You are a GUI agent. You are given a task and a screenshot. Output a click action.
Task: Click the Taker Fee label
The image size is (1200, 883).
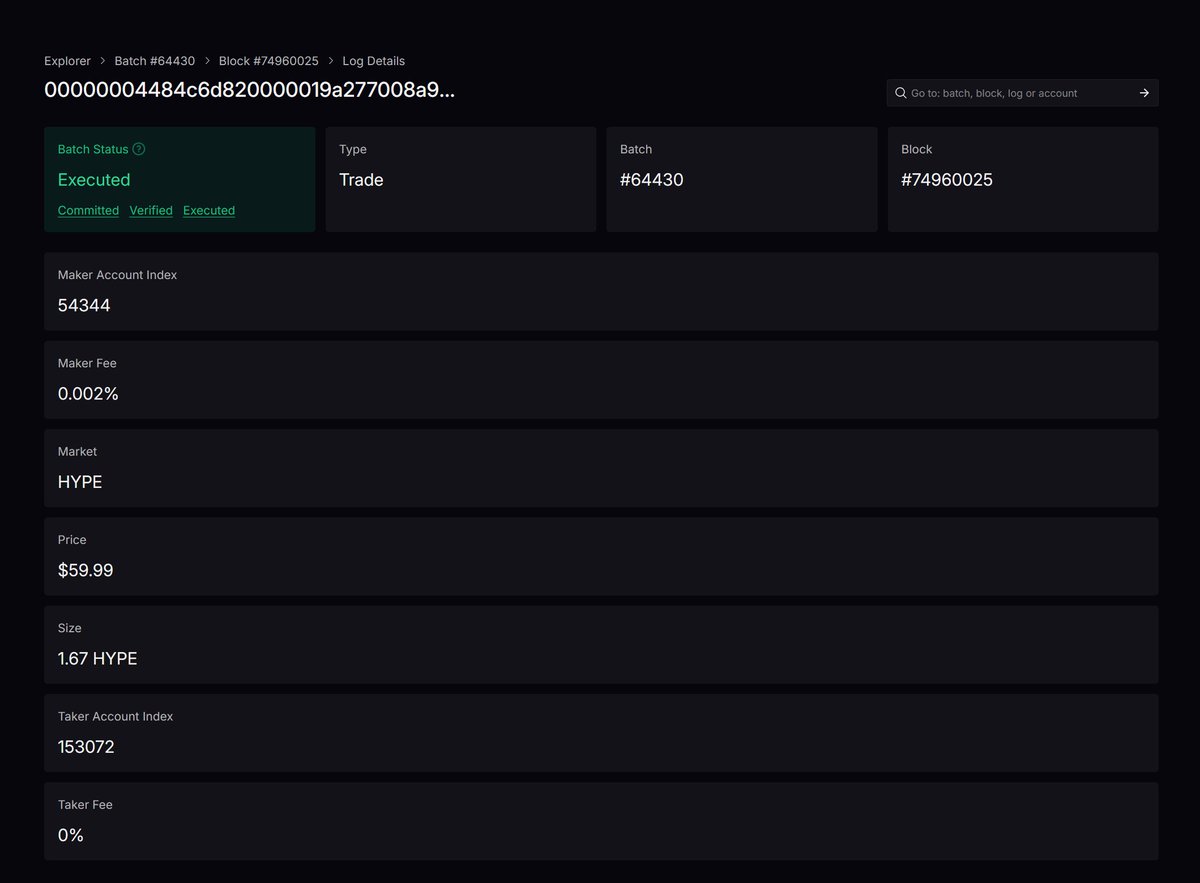click(x=85, y=804)
